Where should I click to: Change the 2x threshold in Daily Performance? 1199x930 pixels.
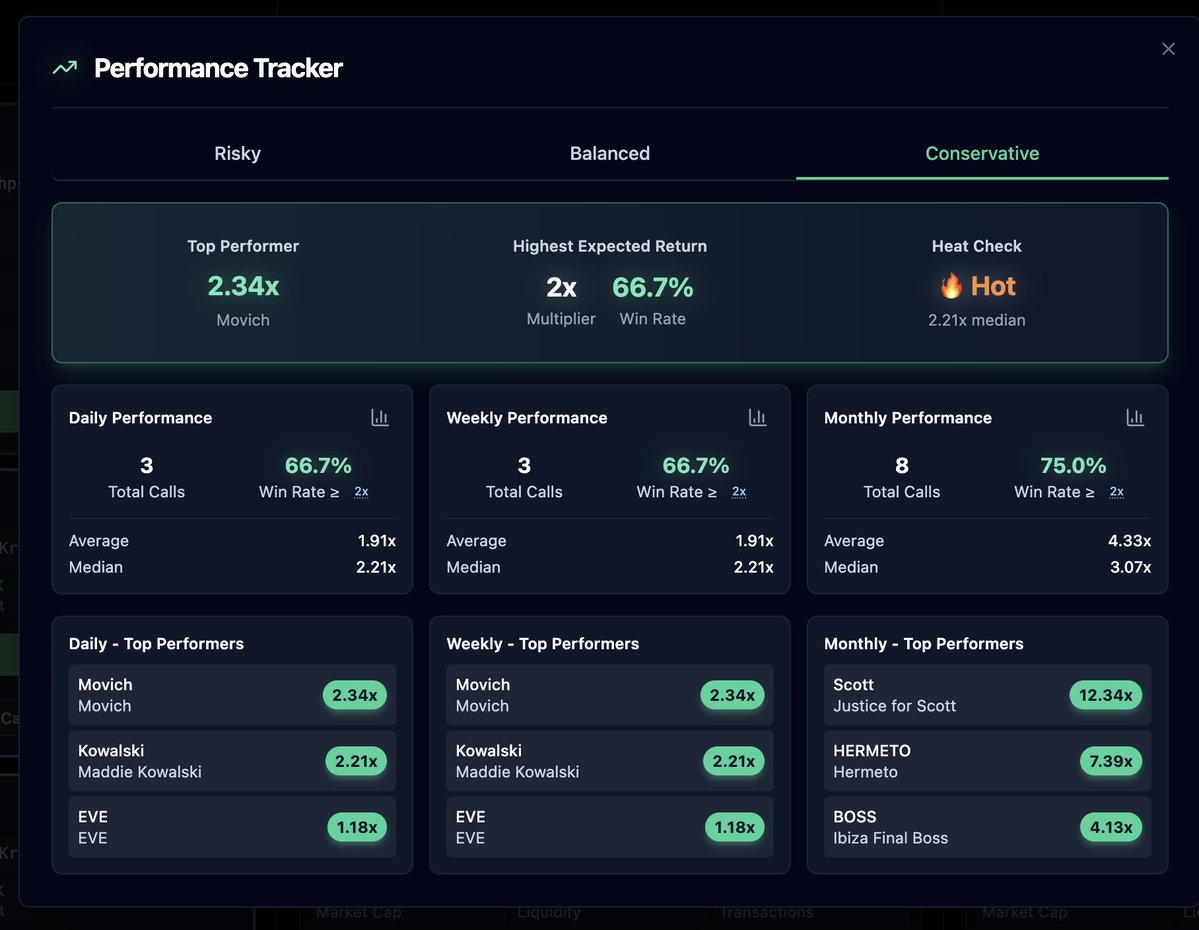tap(361, 492)
